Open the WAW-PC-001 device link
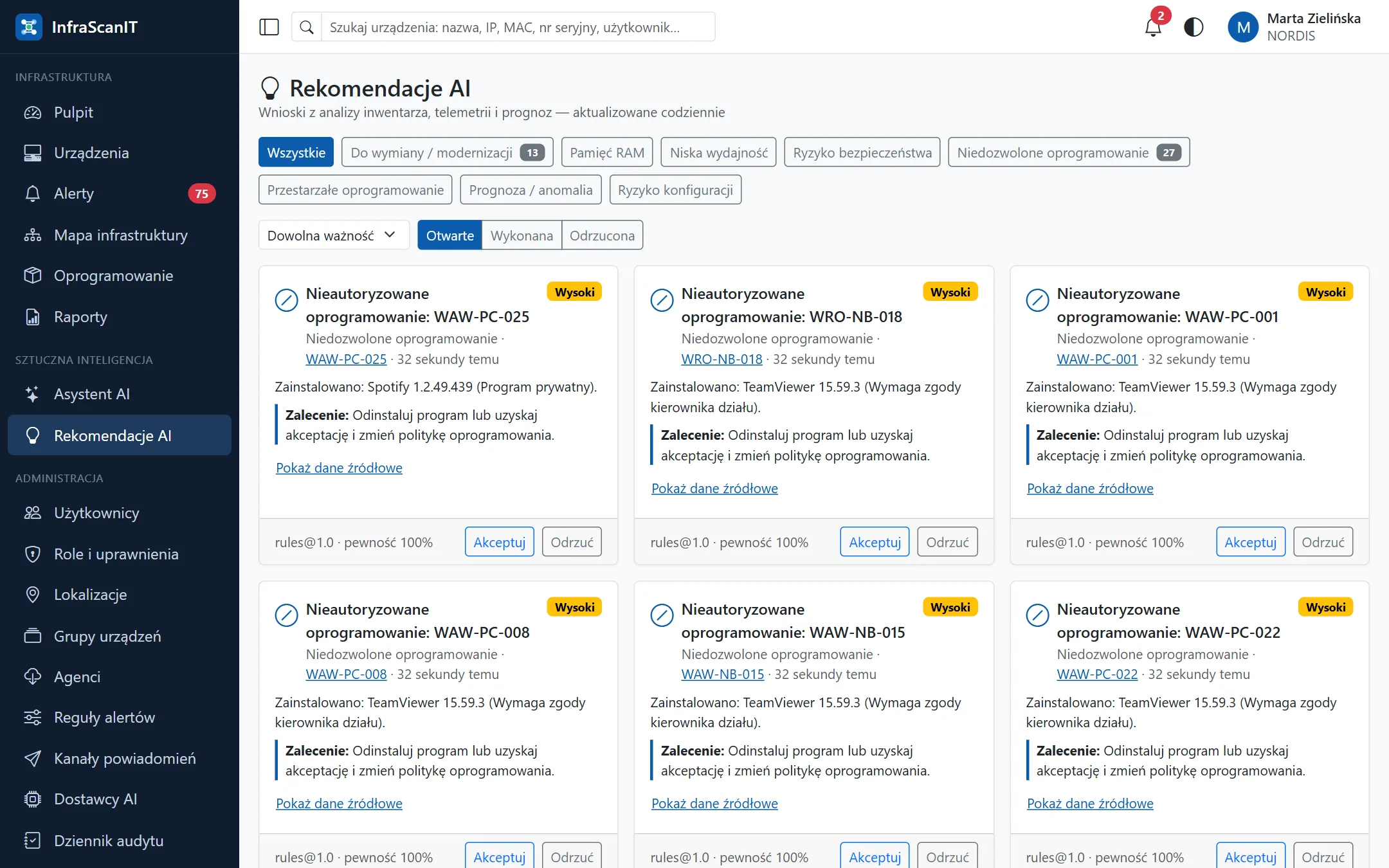The height and width of the screenshot is (868, 1389). 1097,359
